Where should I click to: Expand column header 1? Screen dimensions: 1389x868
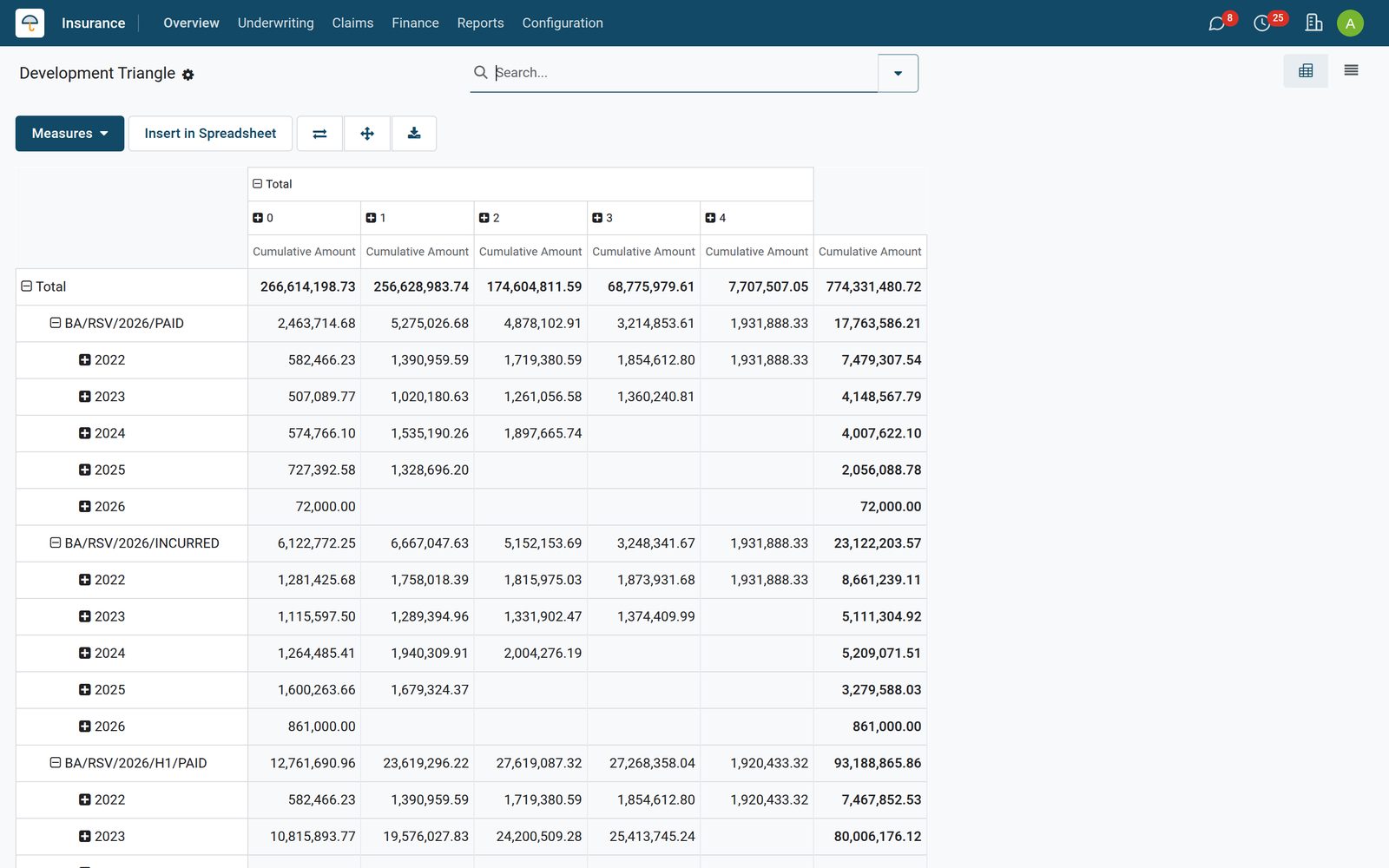click(371, 218)
